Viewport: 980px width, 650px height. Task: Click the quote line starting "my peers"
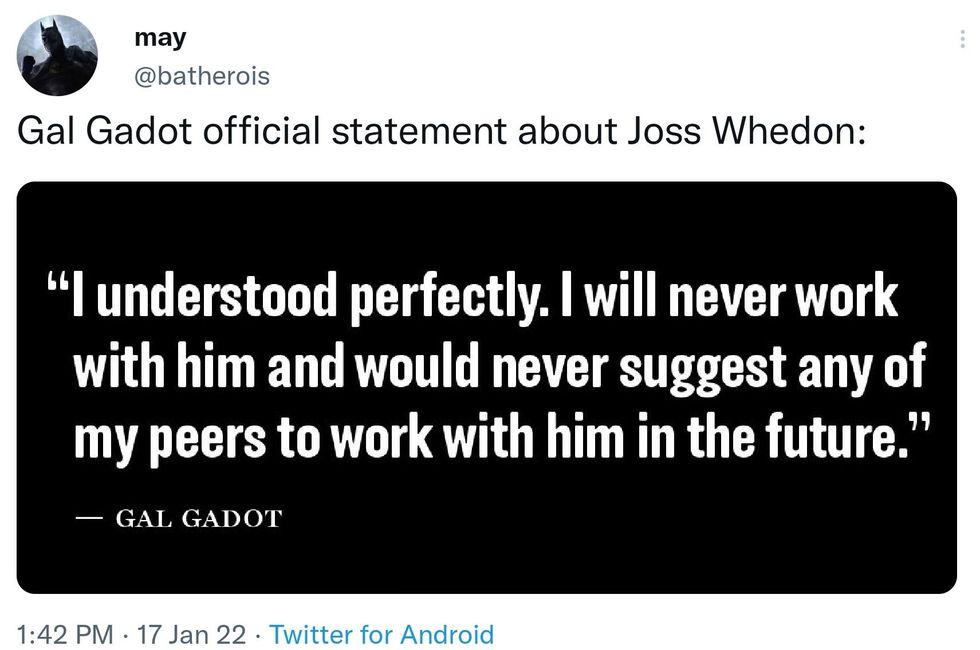495,437
